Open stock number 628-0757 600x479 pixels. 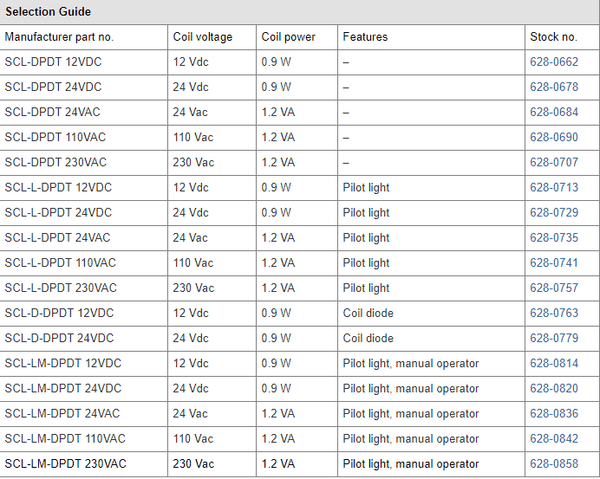point(553,288)
